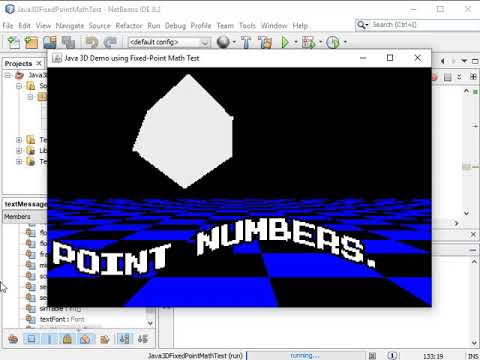
Task: Click the editor horizontal scroll right arrow
Action: tap(456, 223)
